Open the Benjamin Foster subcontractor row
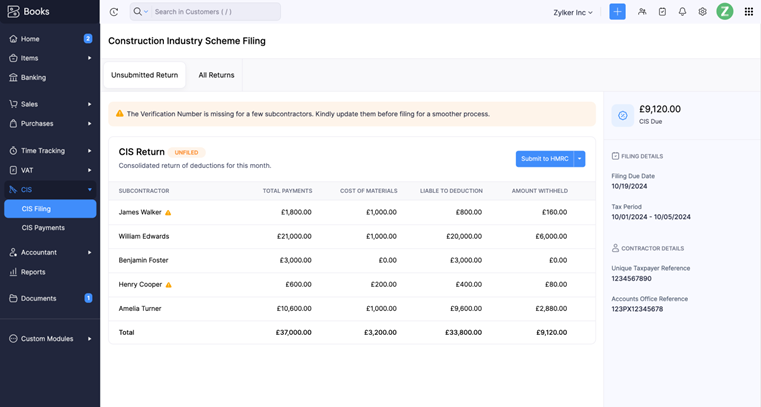The height and width of the screenshot is (407, 761). point(352,260)
